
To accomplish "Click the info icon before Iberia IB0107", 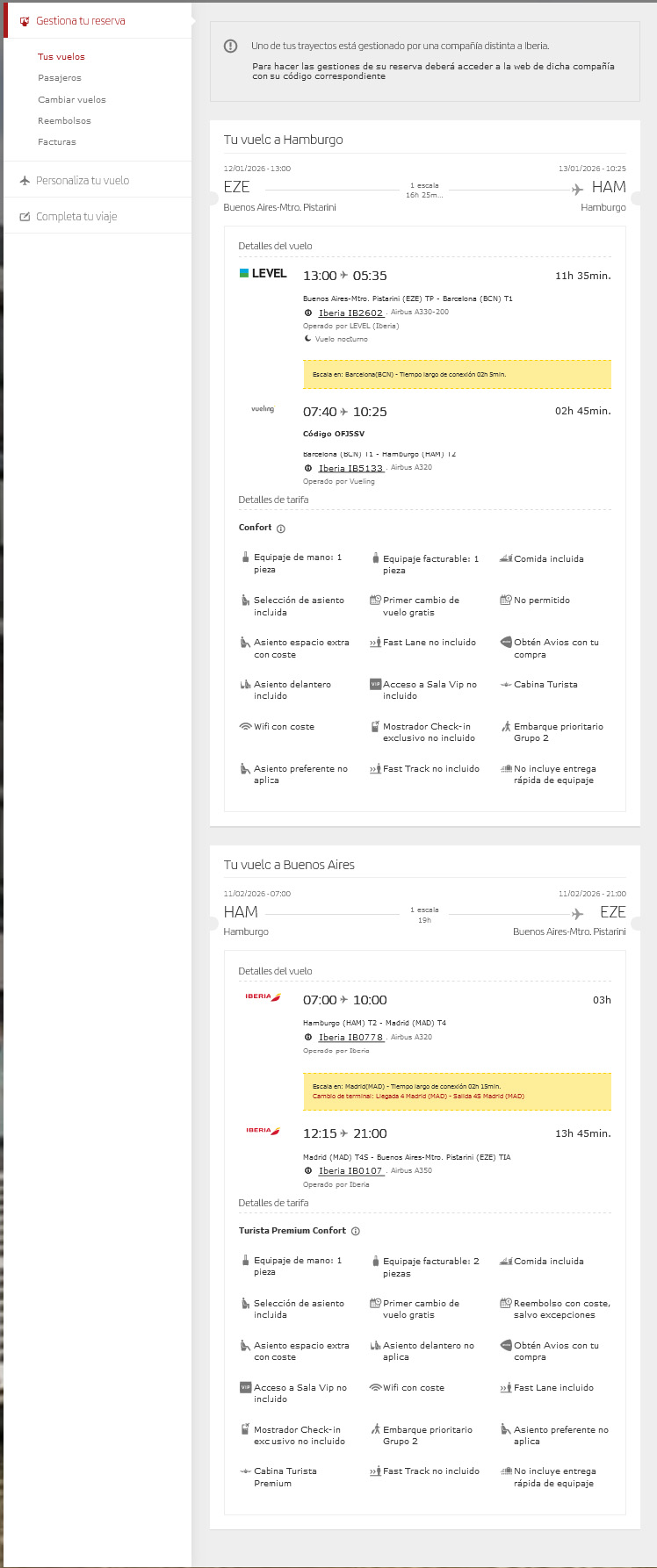I will [308, 1170].
